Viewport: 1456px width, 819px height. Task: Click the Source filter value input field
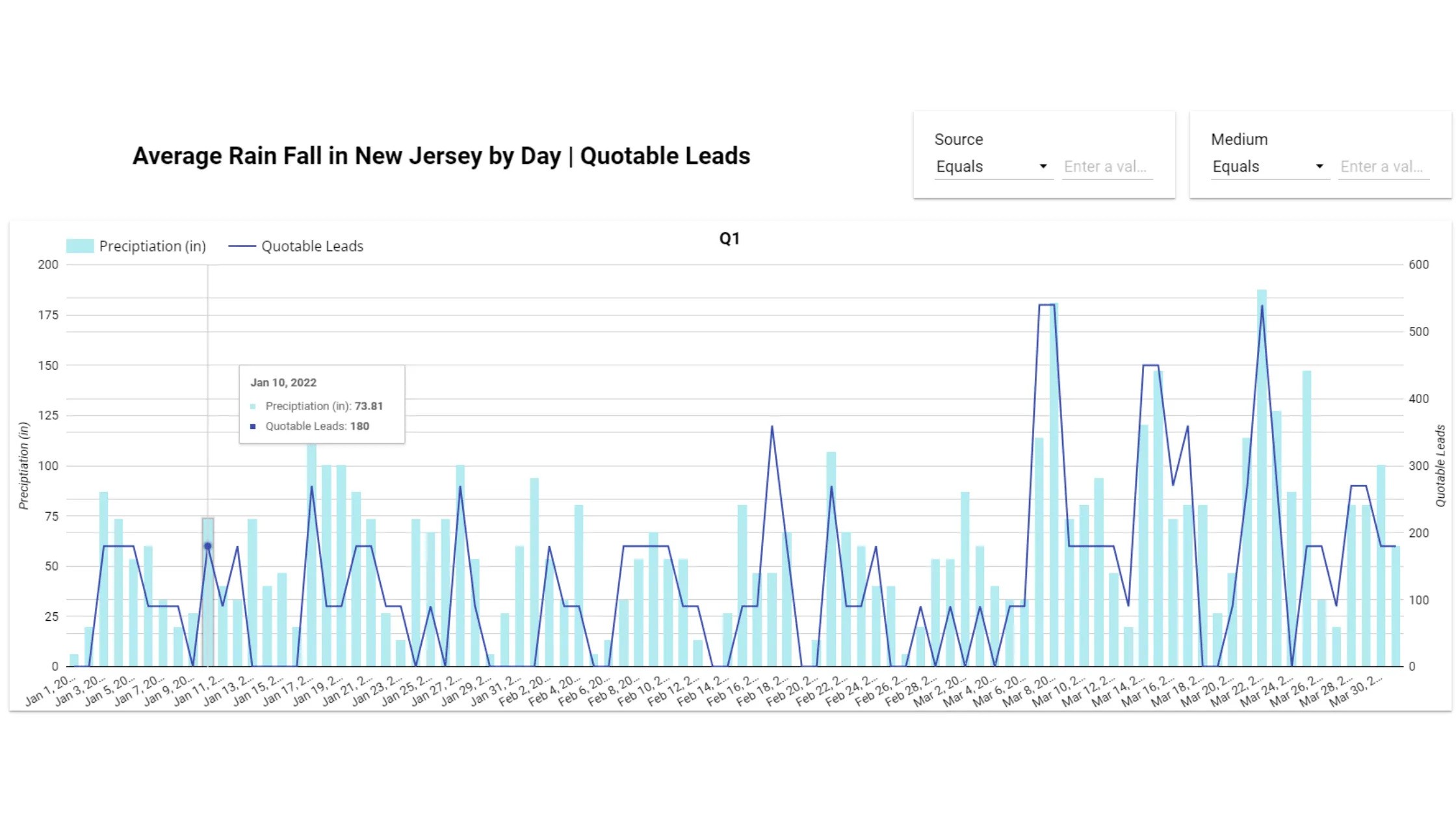[1107, 166]
